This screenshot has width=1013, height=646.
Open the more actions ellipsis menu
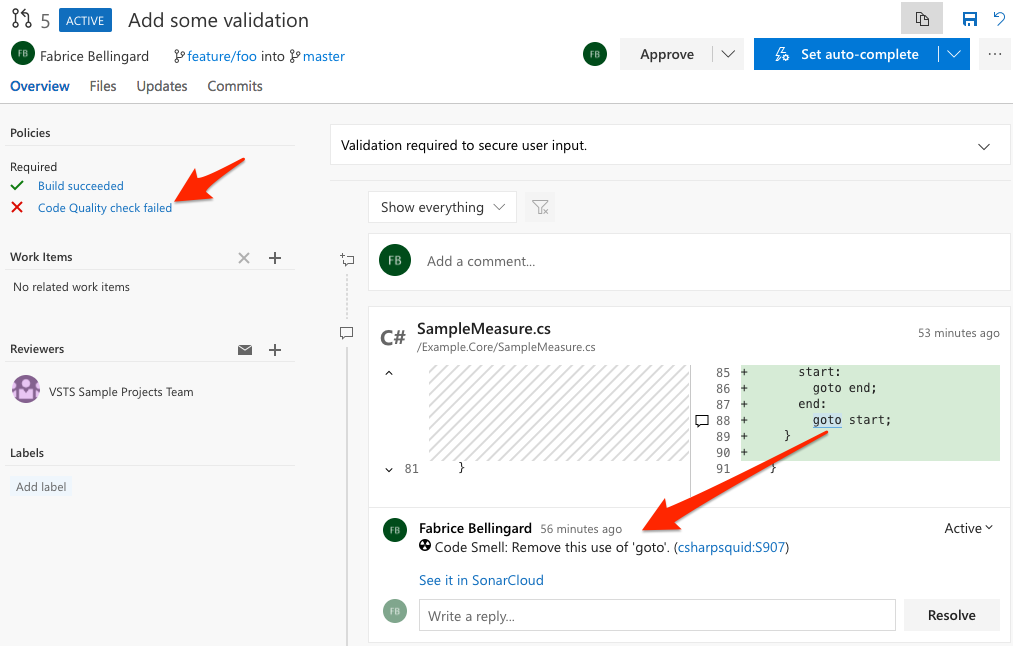click(x=994, y=54)
